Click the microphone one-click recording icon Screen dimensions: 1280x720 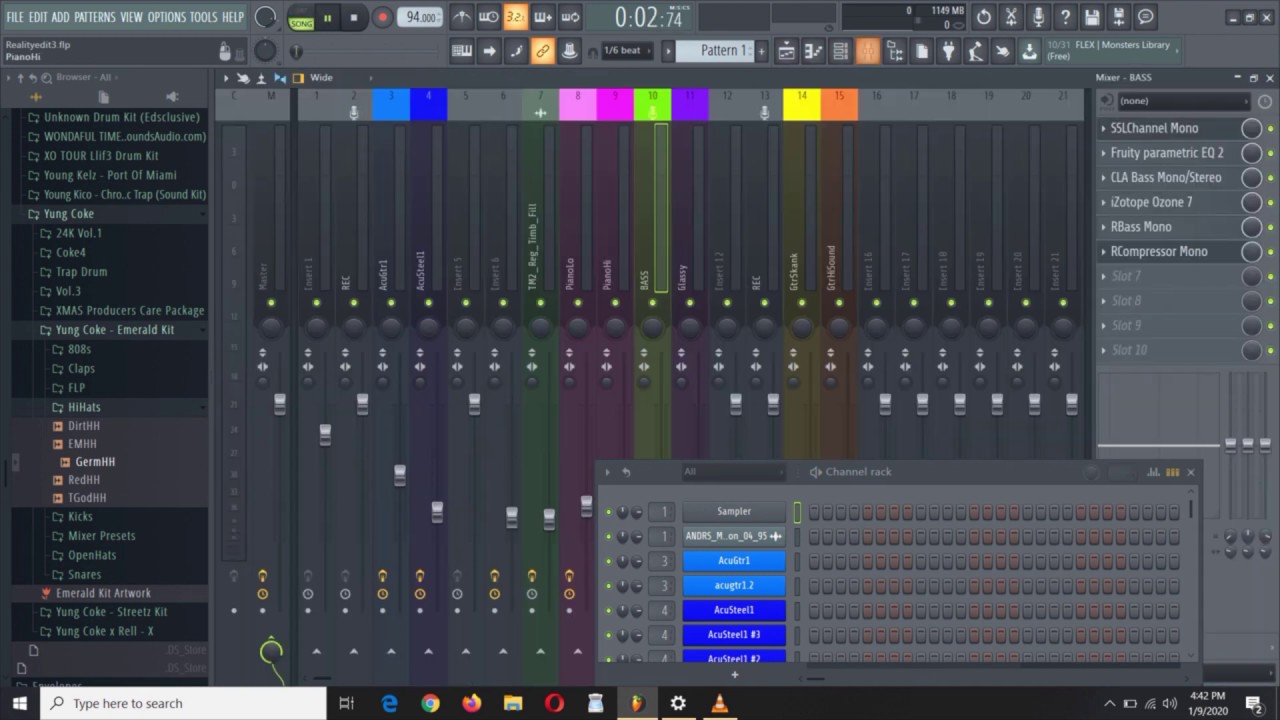click(1038, 17)
